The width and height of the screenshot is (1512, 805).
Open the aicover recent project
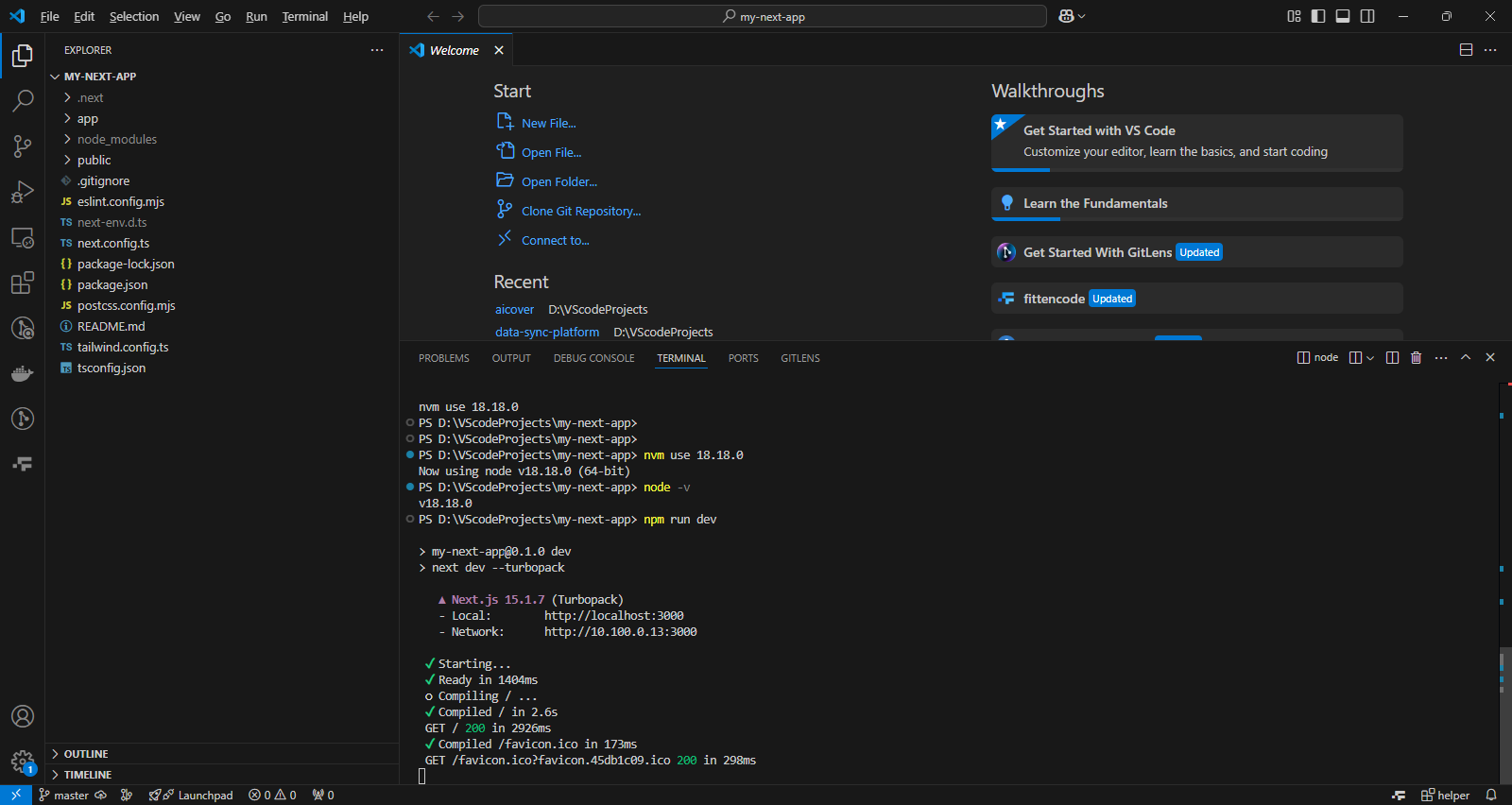[514, 310]
